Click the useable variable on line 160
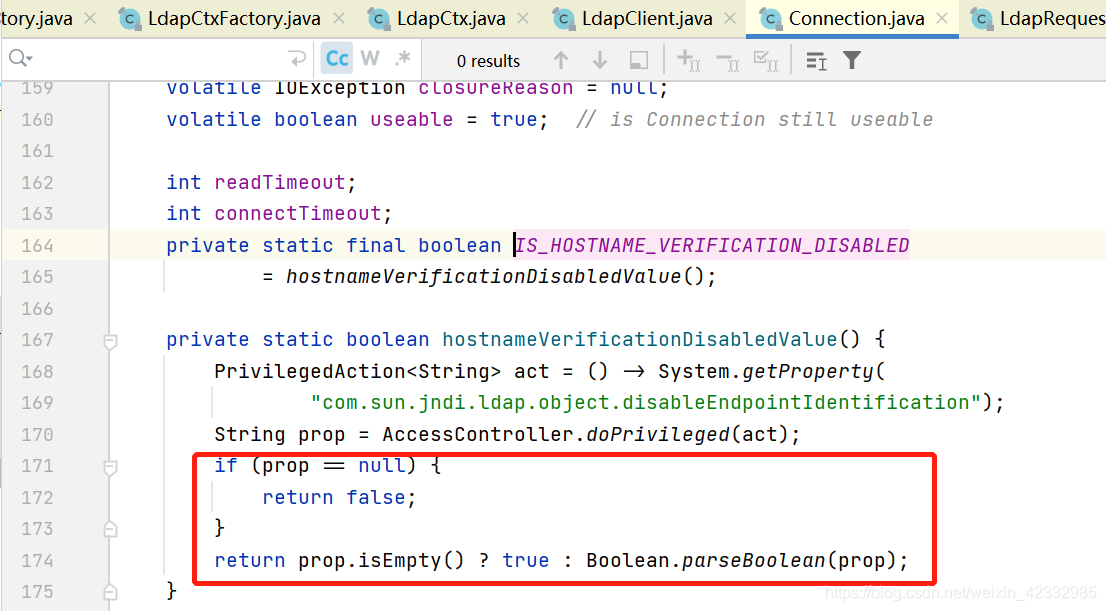Viewport: 1106px width, 611px height. click(411, 119)
